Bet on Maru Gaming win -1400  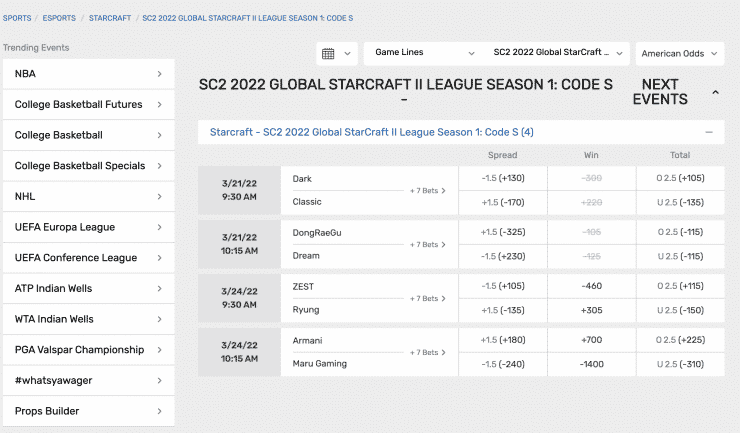[591, 364]
